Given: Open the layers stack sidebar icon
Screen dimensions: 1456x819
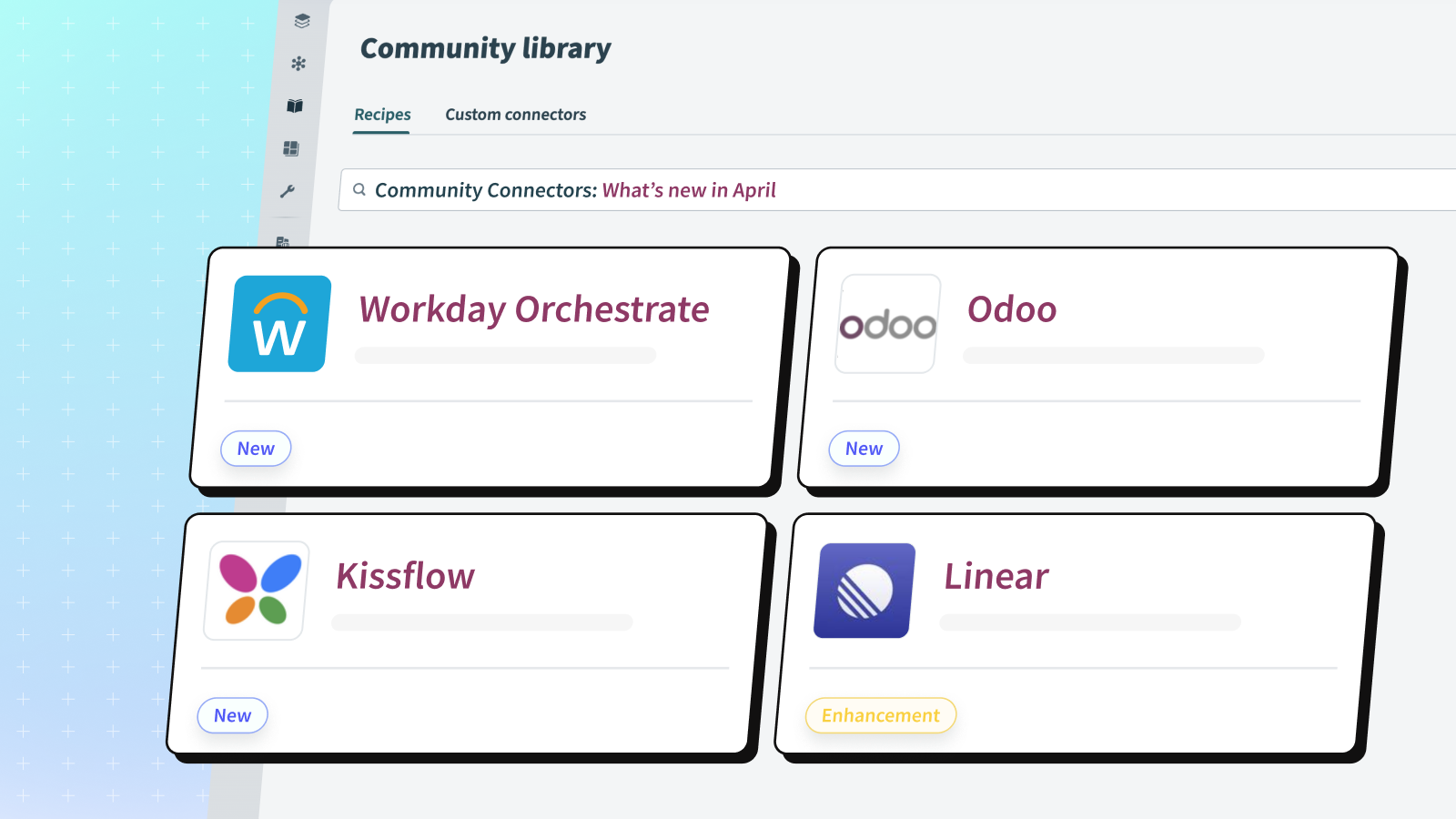Looking at the screenshot, I should click(x=302, y=21).
